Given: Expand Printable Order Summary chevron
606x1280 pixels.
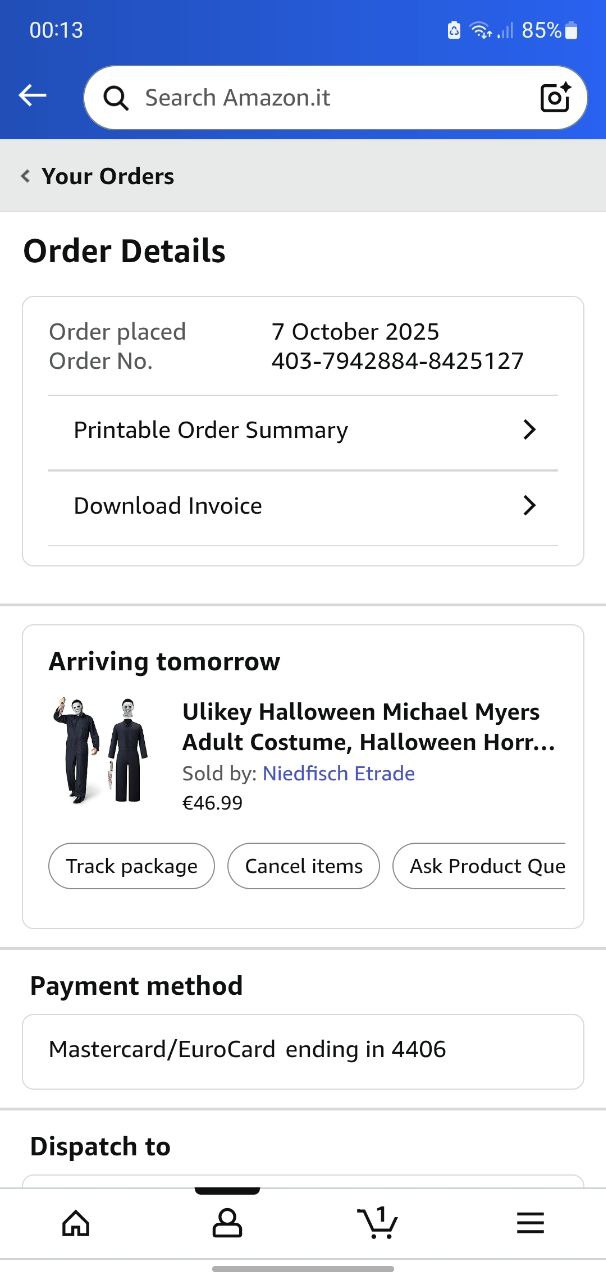Looking at the screenshot, I should click(x=529, y=430).
